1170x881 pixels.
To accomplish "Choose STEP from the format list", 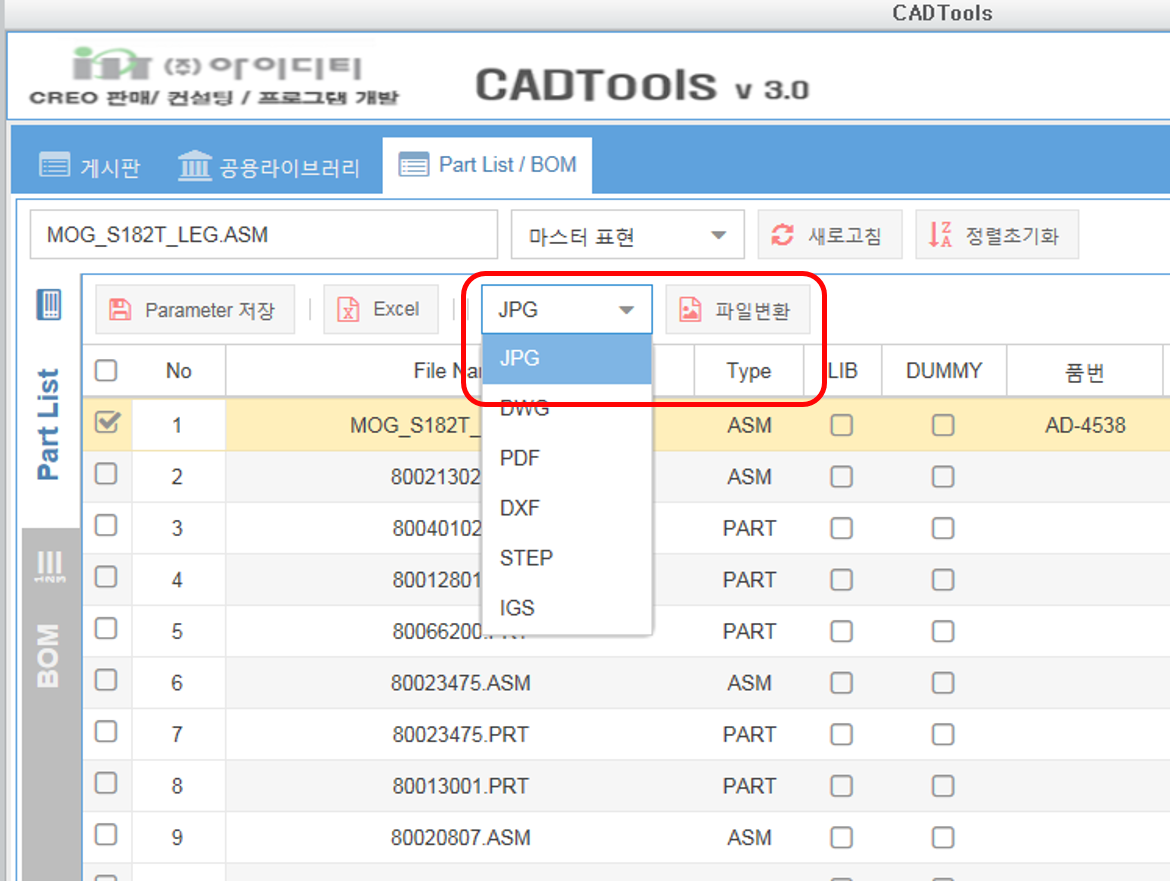I will coord(567,558).
